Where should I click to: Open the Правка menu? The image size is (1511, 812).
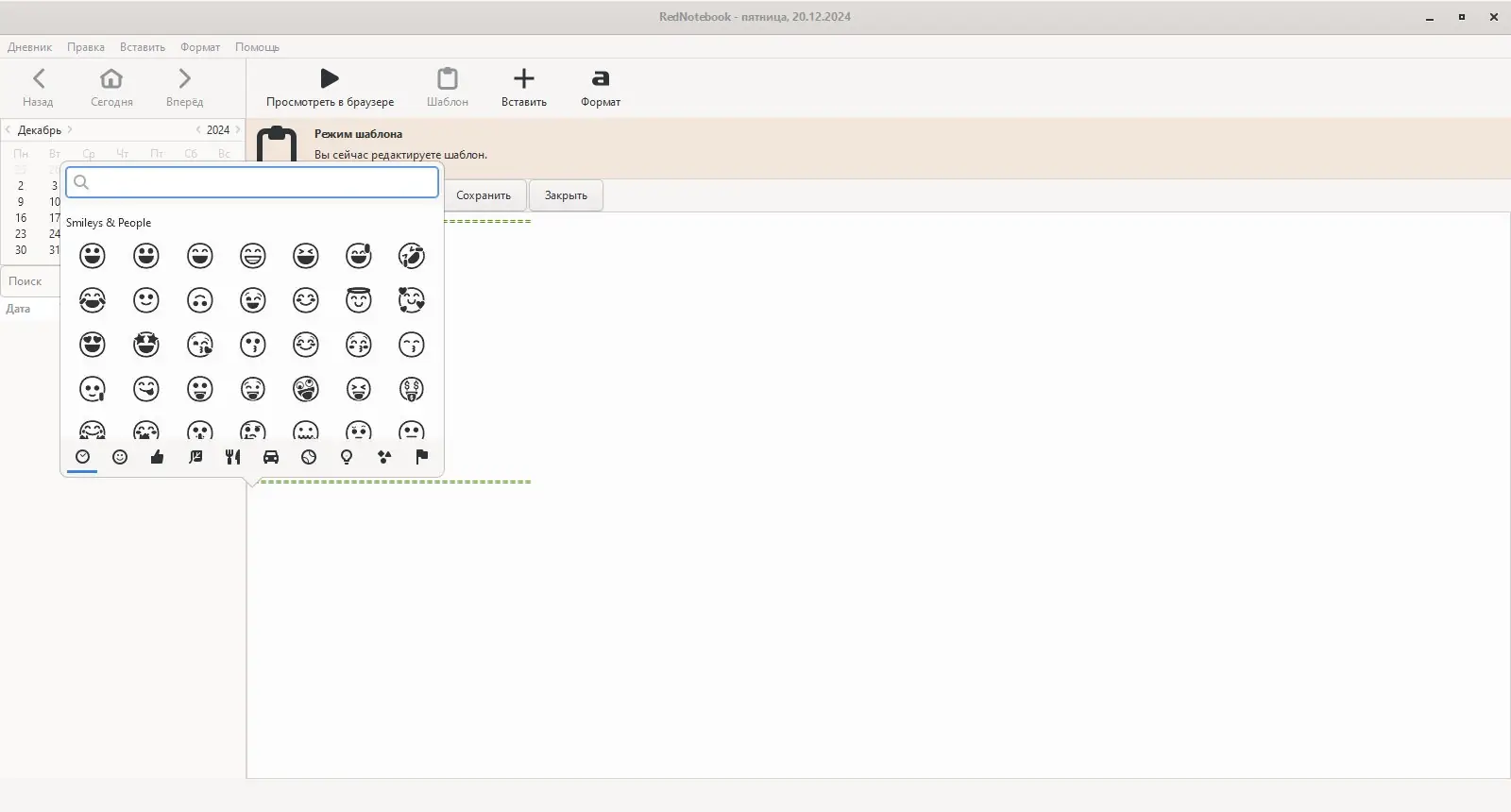pyautogui.click(x=86, y=47)
